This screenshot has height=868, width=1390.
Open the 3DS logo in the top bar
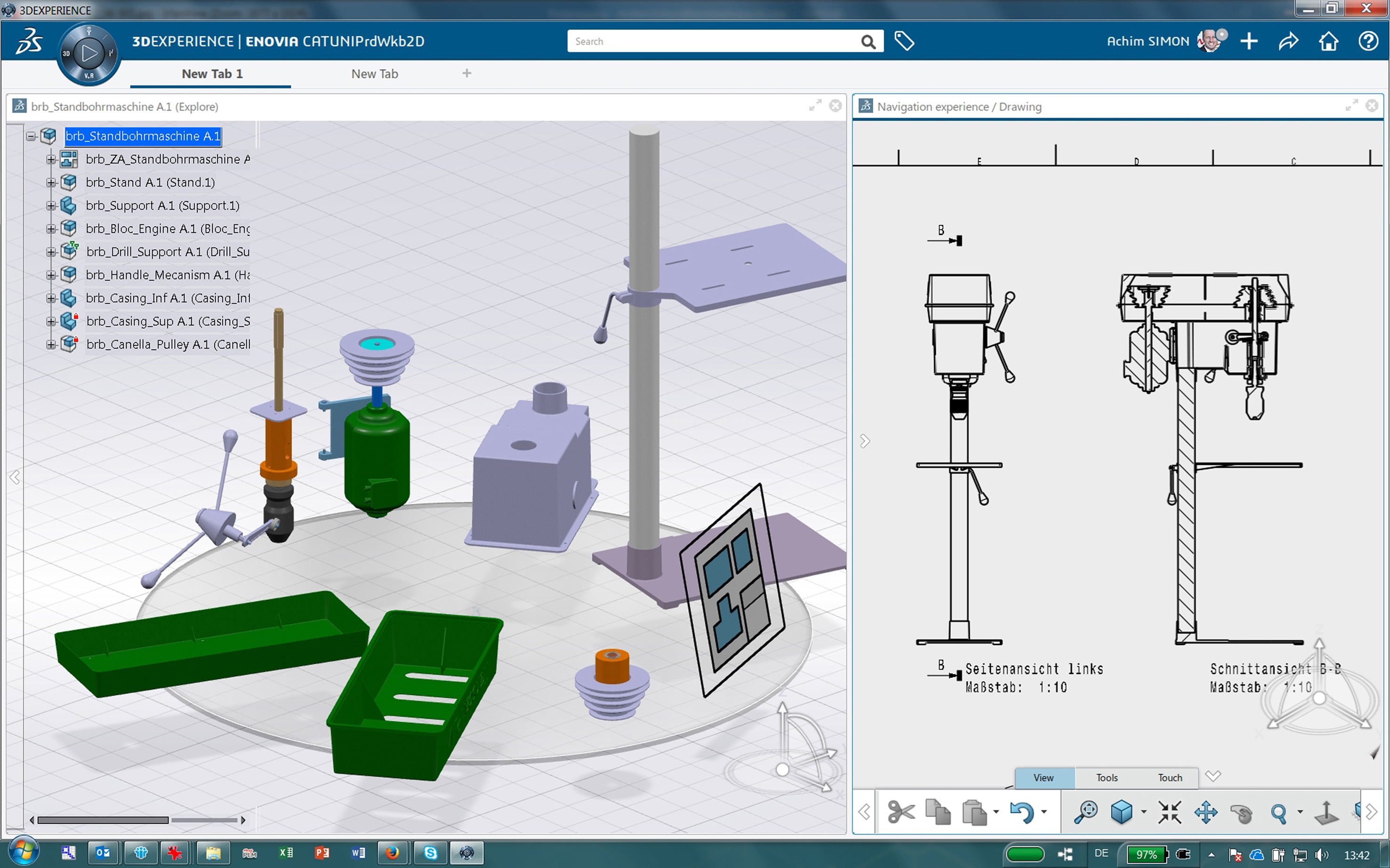(29, 41)
